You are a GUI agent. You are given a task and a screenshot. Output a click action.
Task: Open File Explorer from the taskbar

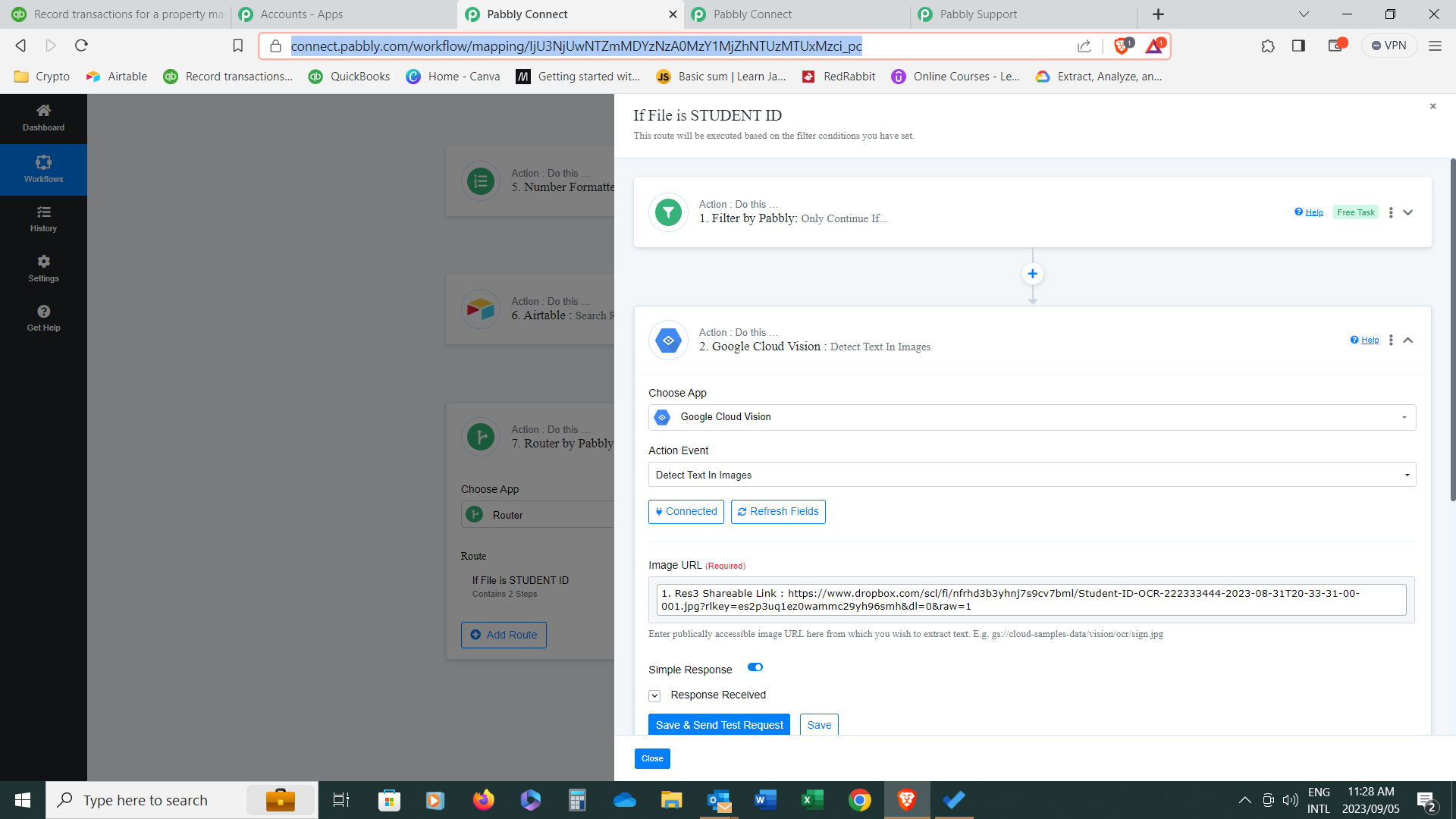(671, 800)
